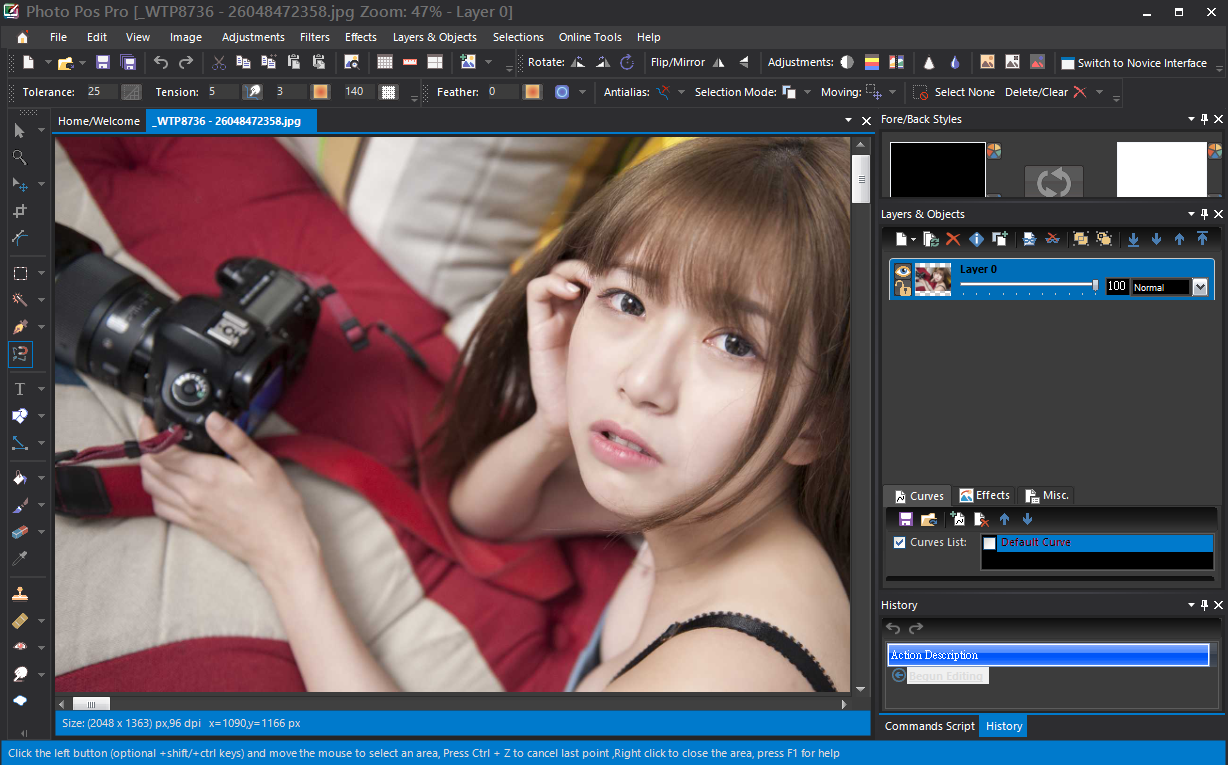This screenshot has height=765, width=1228.
Task: Open the File menu
Action: coord(58,37)
